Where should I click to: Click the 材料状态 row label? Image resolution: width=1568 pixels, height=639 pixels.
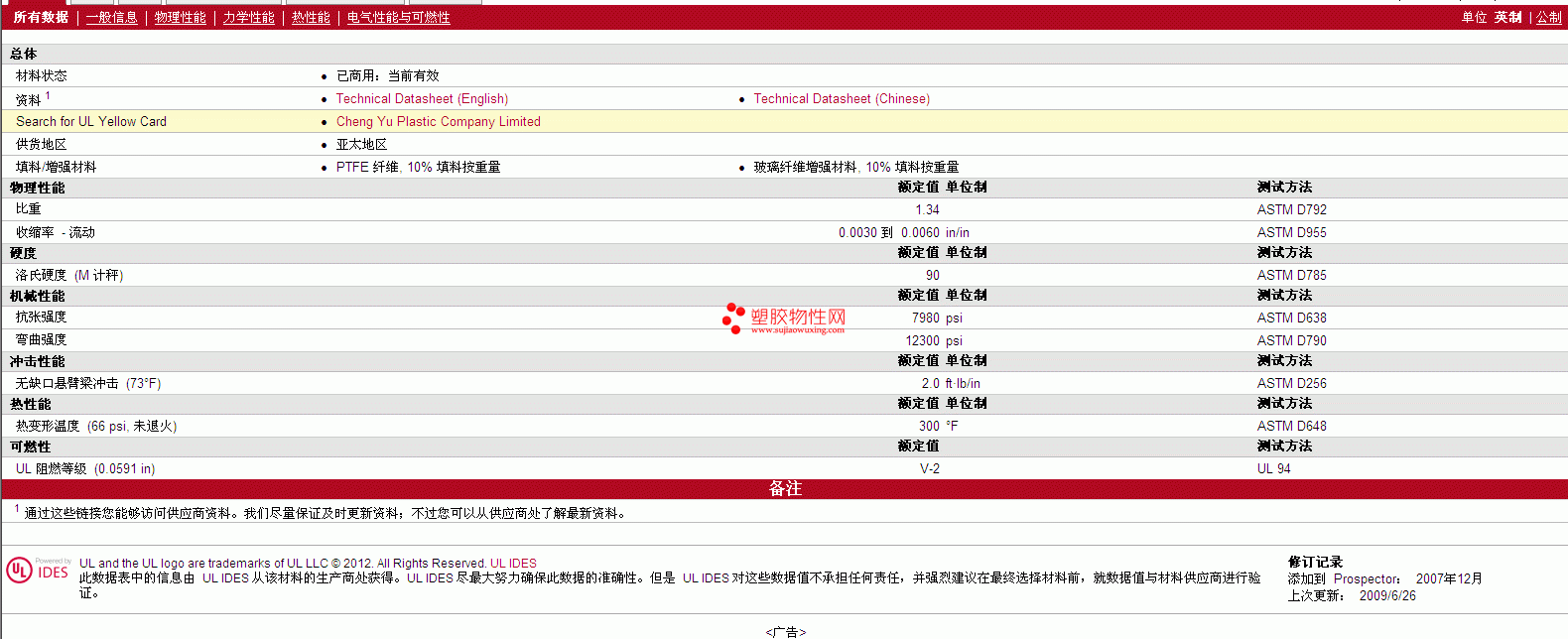click(42, 75)
